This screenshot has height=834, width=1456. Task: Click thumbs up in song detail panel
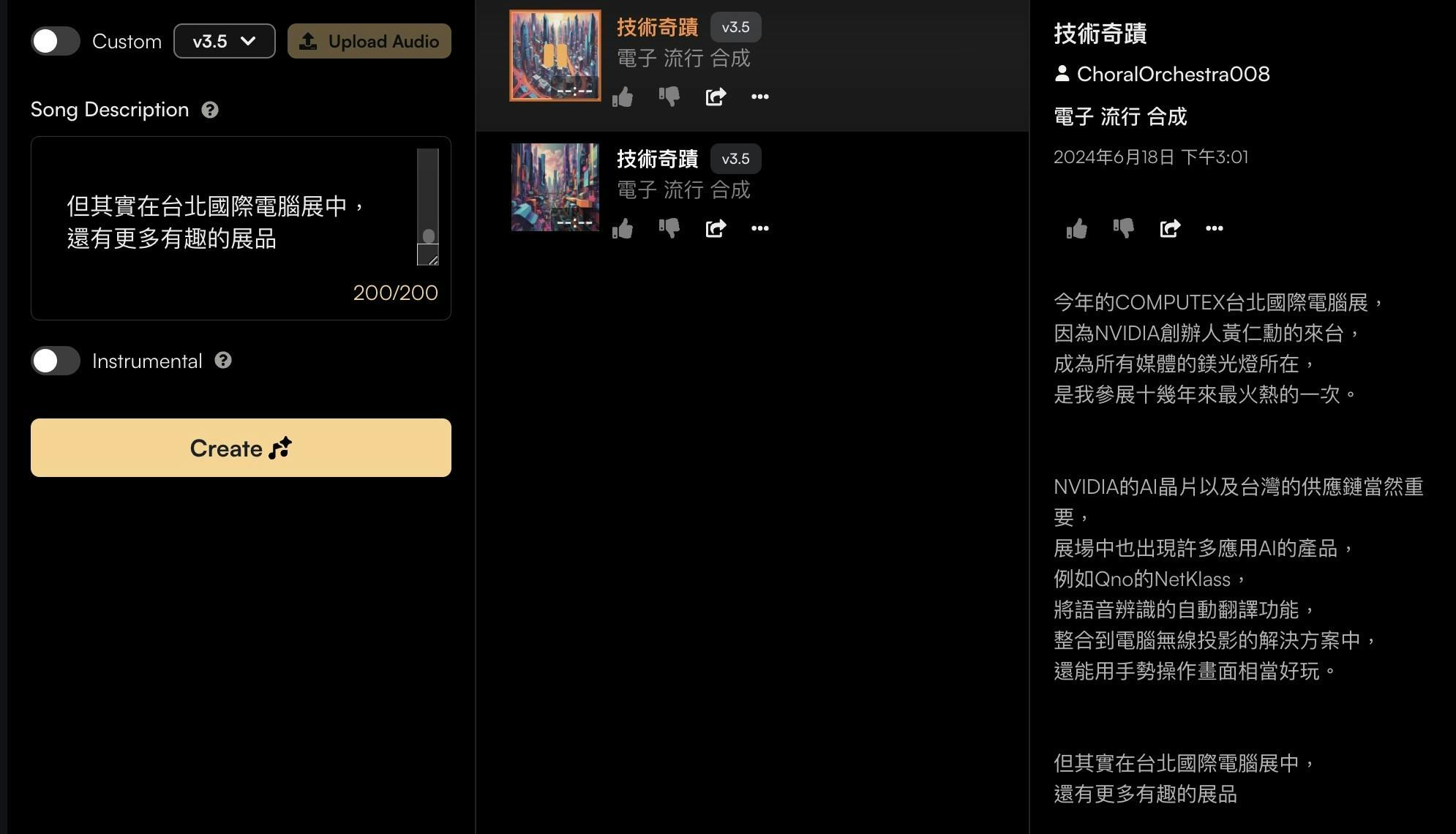point(1077,228)
